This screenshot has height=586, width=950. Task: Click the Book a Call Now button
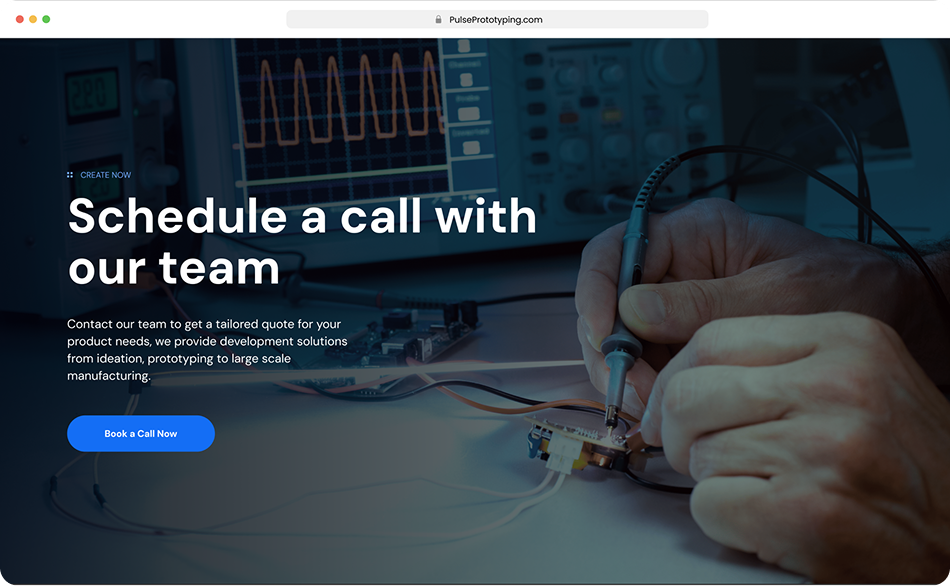(141, 433)
